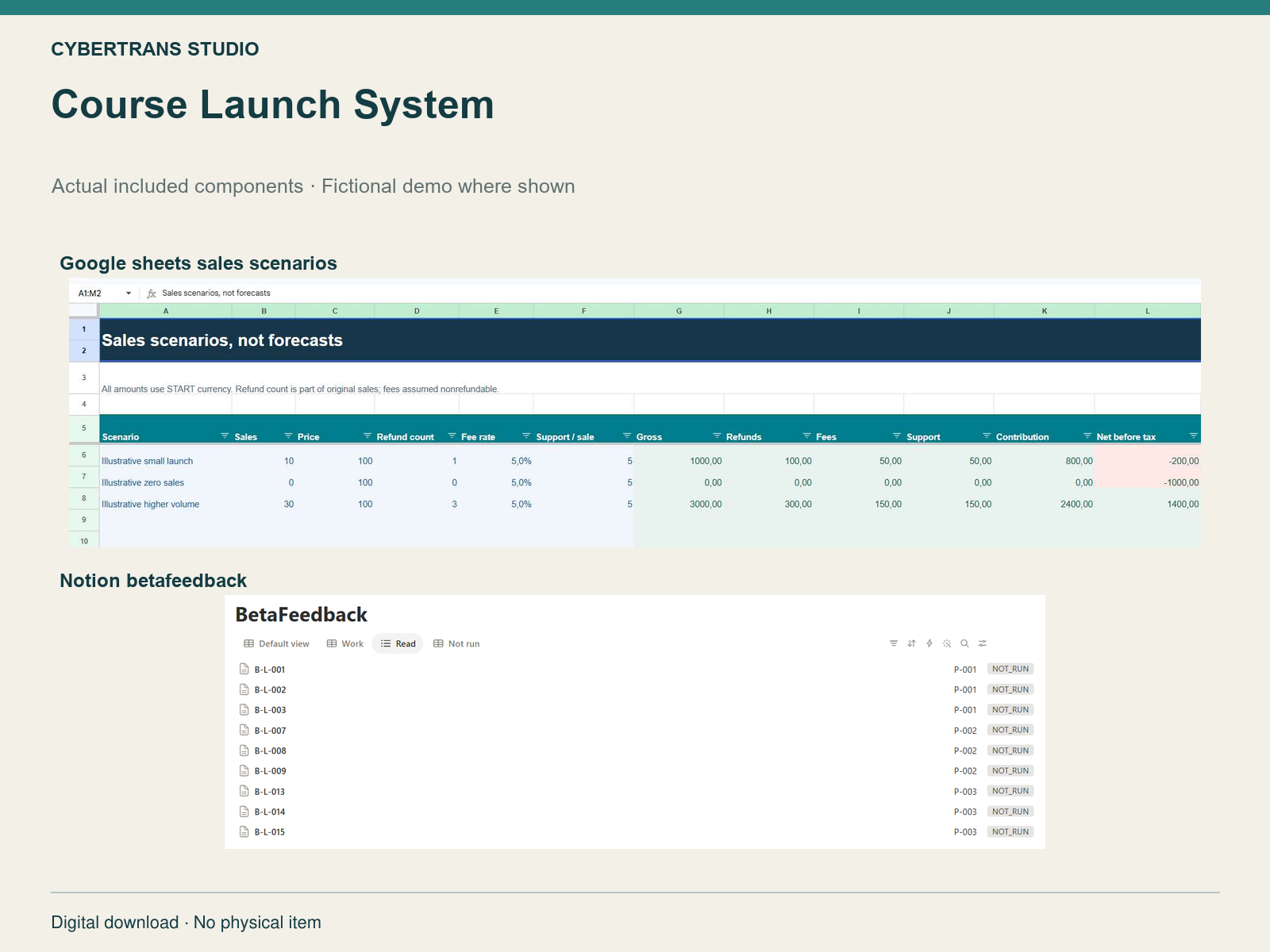Click the Notion sparkle AI icon

[x=947, y=643]
